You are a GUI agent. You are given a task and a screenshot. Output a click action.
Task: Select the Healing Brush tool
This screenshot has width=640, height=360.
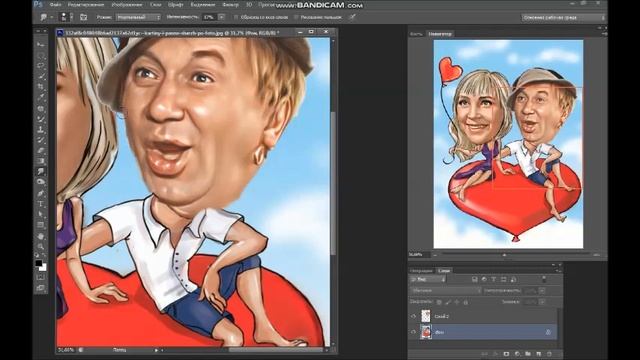[x=41, y=109]
